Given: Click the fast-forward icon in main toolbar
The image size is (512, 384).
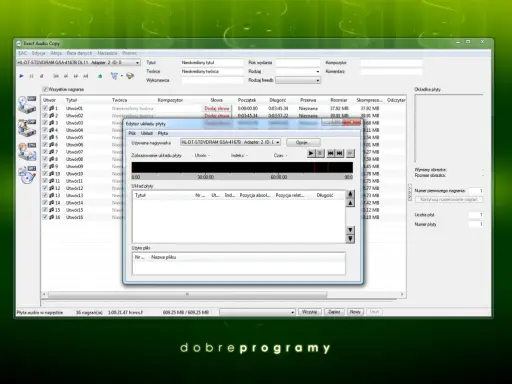Looking at the screenshot, I should 76,76.
